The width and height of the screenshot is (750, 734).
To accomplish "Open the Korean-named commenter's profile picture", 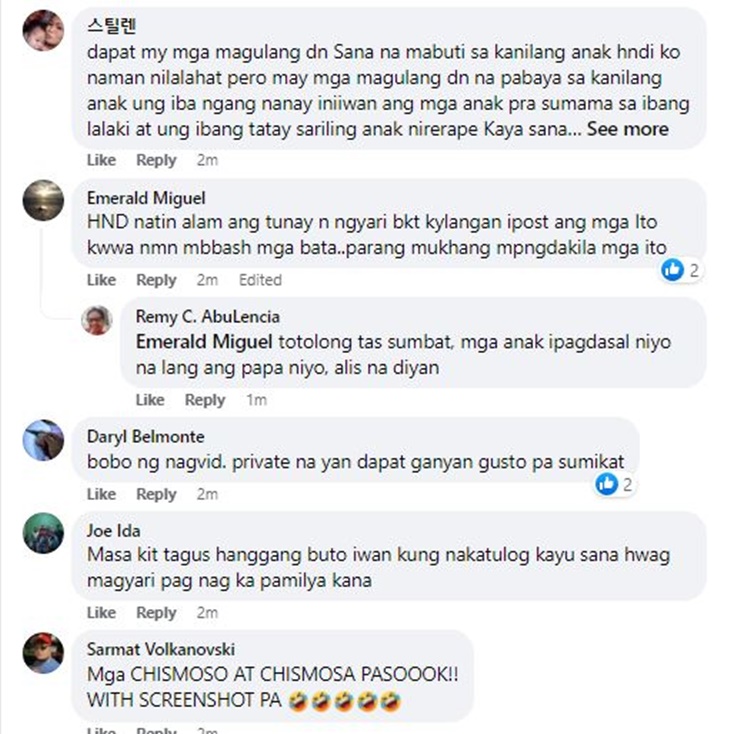I will [43, 30].
